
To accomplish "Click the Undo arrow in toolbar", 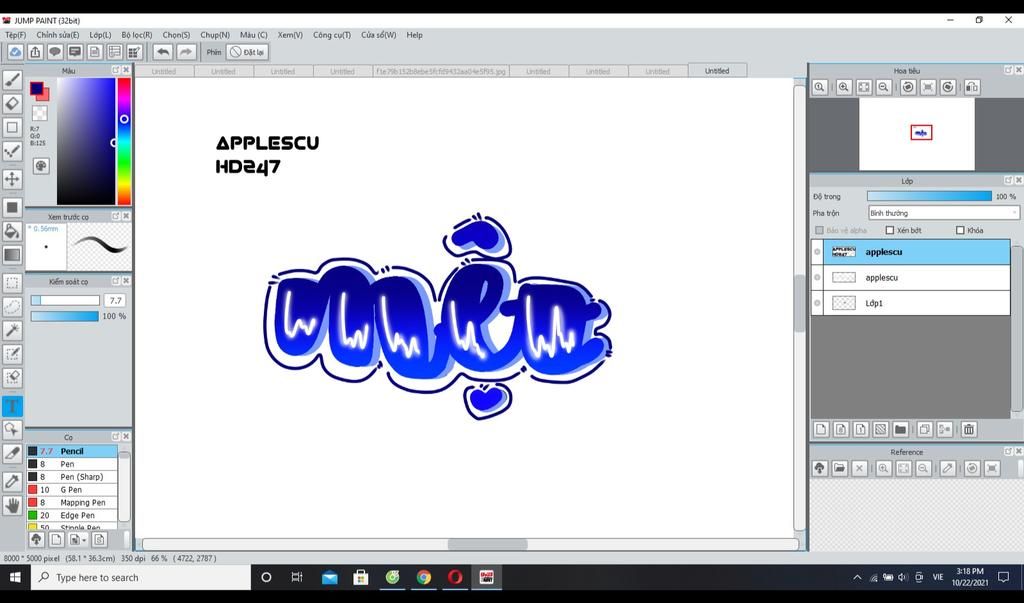I will 163,52.
